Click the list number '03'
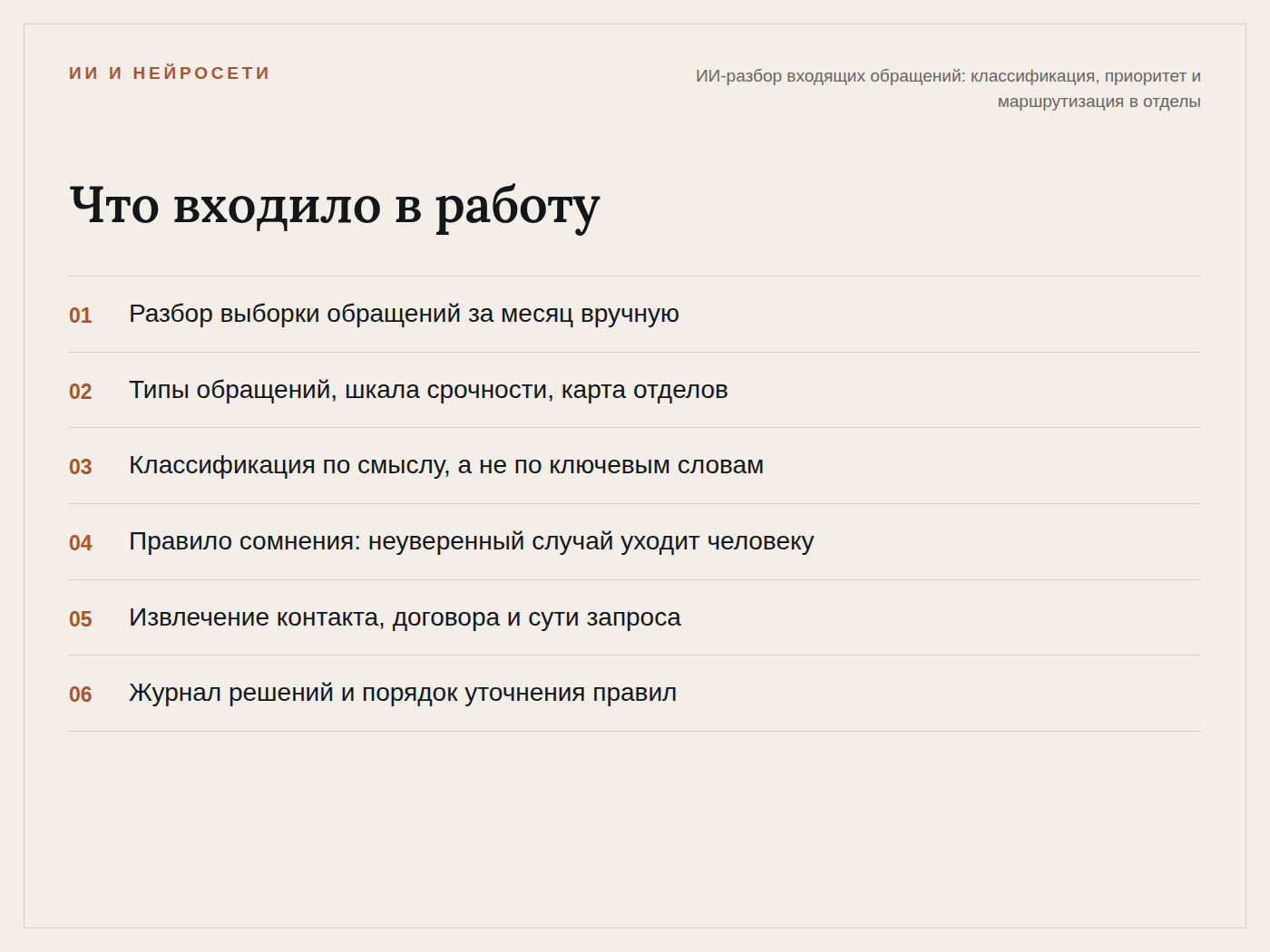This screenshot has width=1270, height=952. tap(81, 467)
